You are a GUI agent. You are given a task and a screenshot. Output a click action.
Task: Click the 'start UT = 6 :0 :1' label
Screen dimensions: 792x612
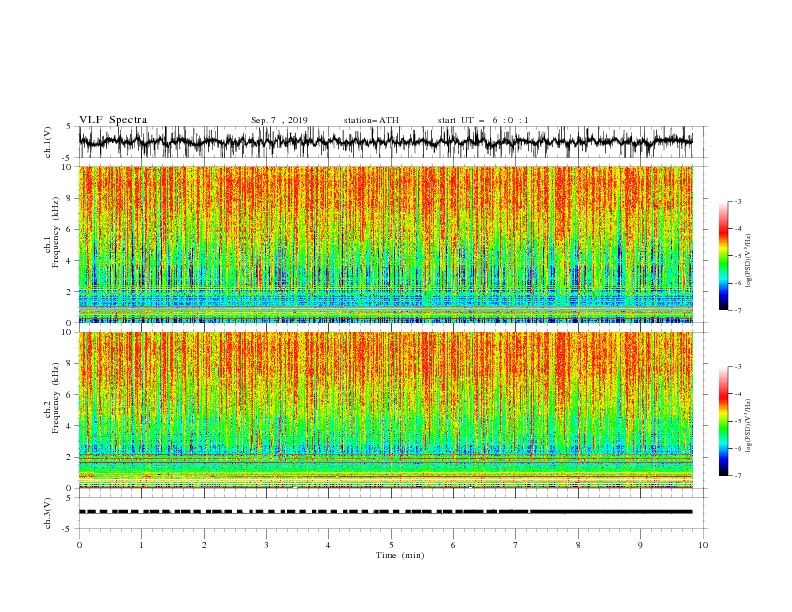[483, 120]
